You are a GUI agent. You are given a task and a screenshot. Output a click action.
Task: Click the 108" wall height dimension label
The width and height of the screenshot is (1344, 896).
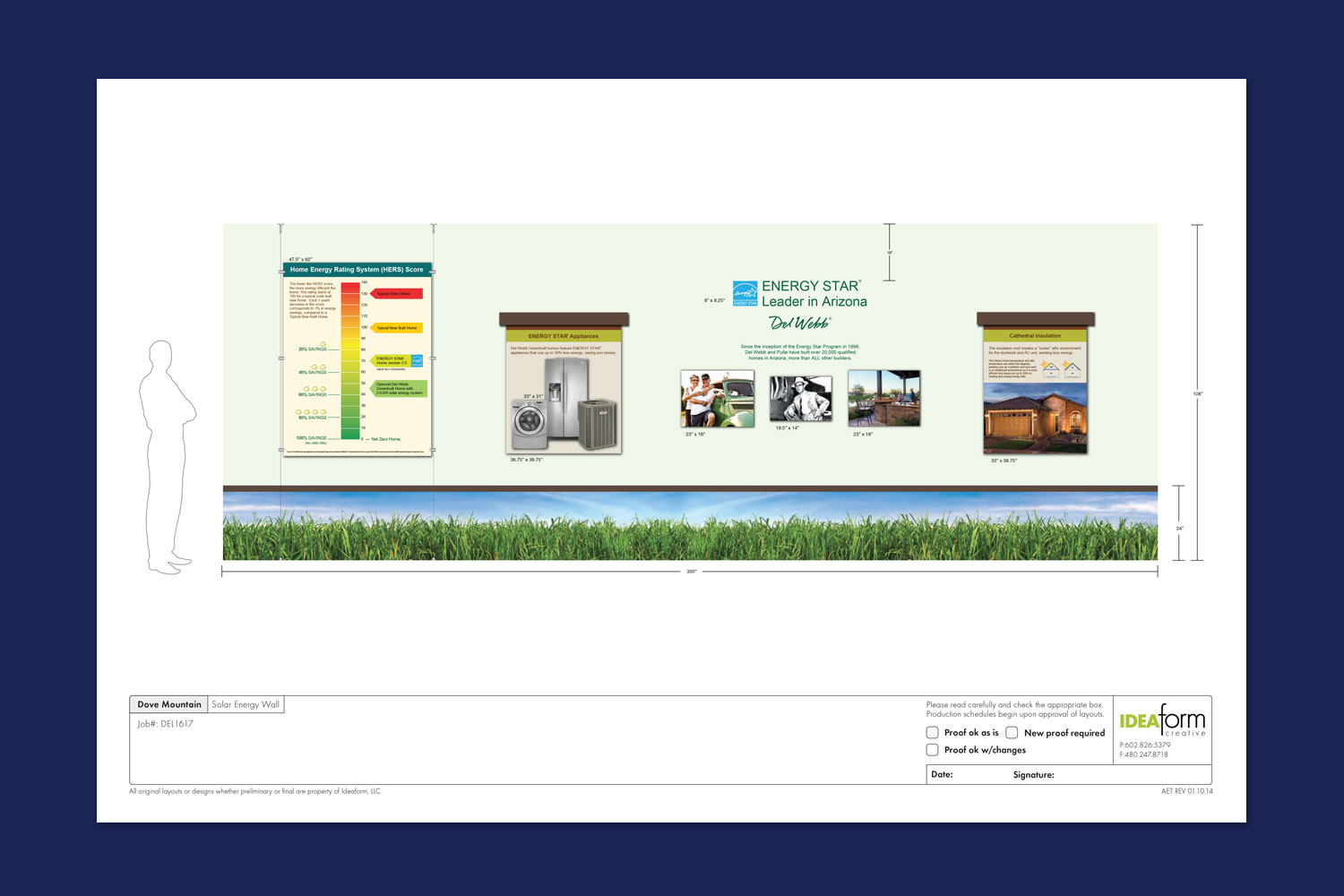coord(1197,393)
